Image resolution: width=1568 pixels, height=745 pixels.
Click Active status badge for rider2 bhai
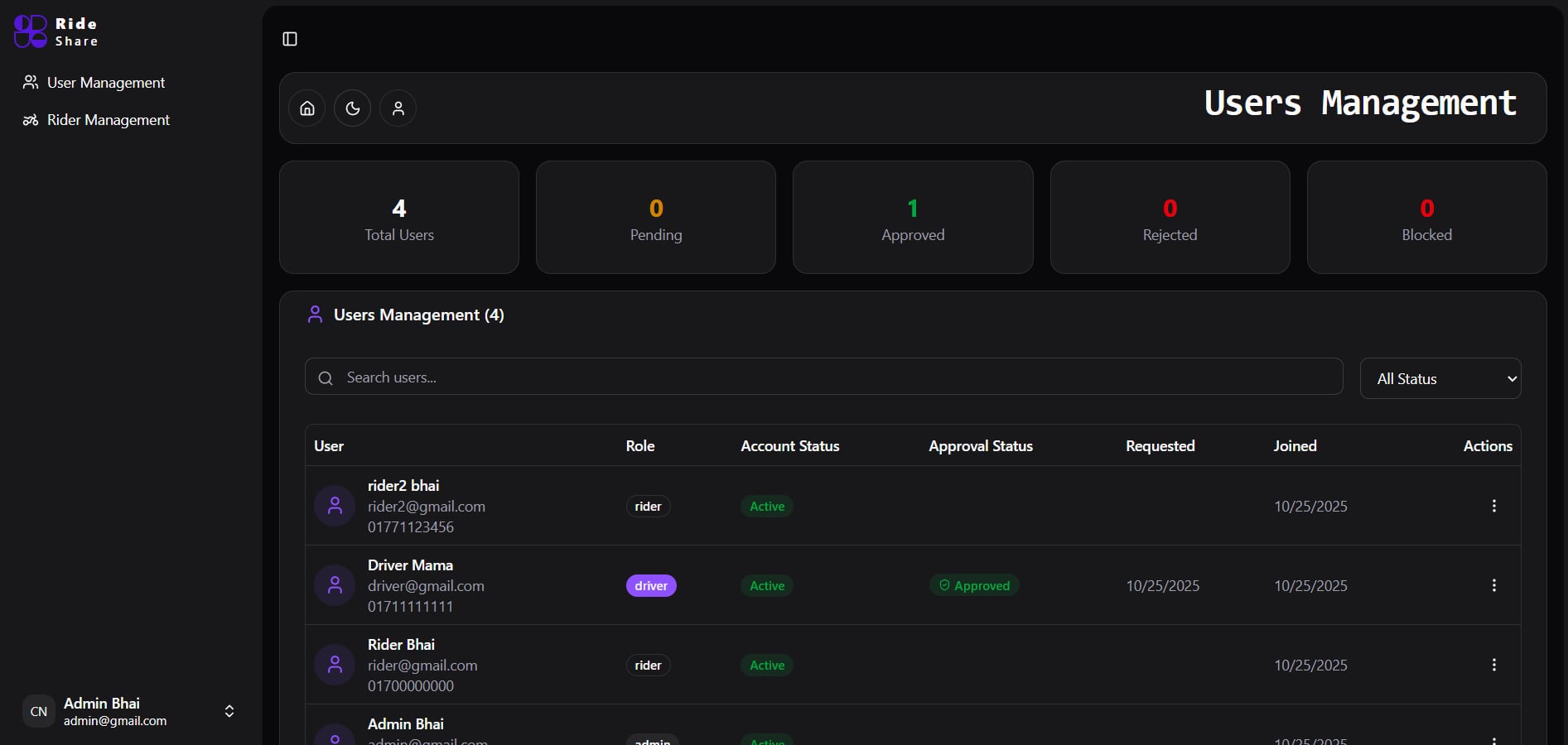(767, 507)
